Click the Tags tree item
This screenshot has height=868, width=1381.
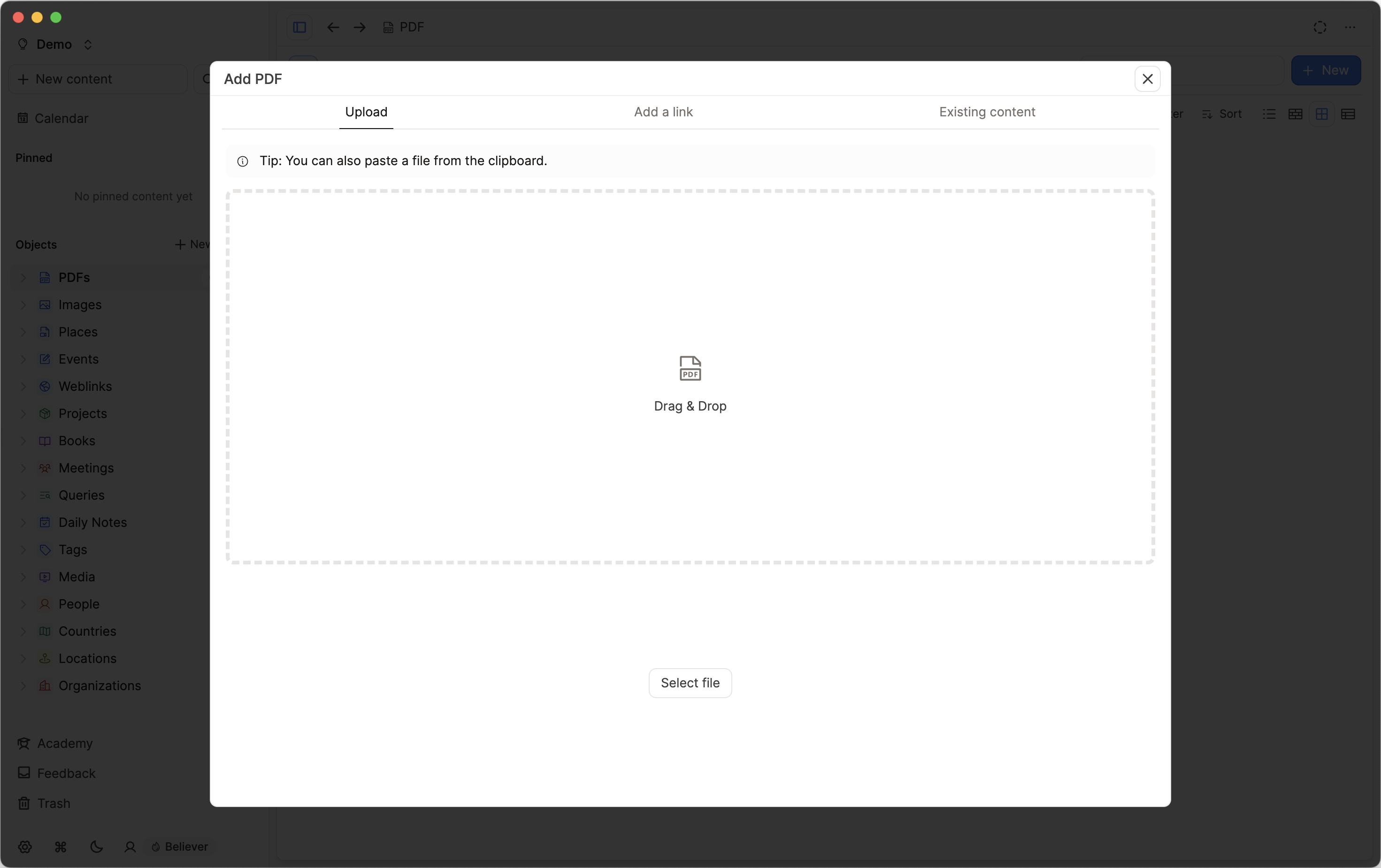click(x=72, y=549)
